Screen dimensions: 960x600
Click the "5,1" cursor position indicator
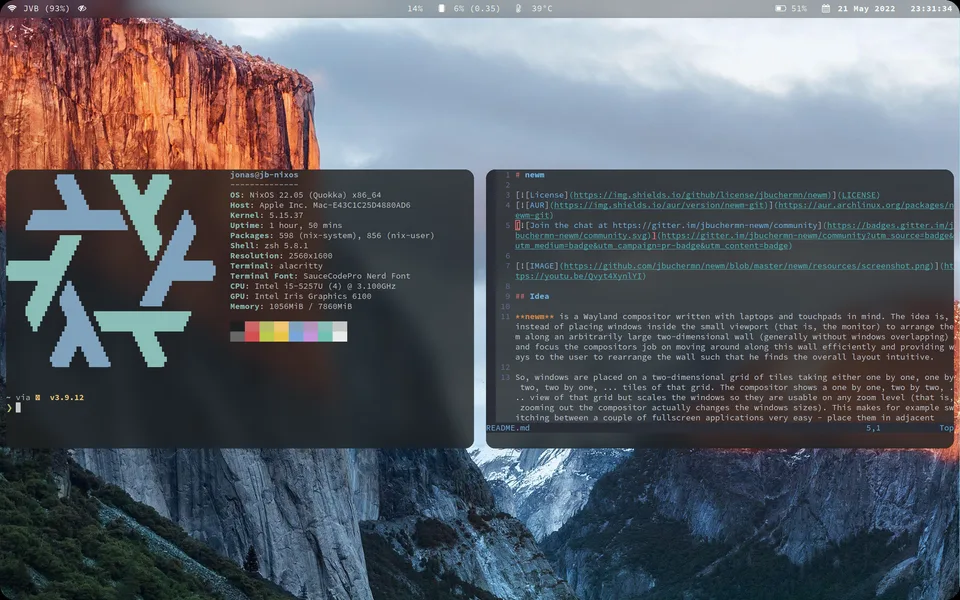click(873, 428)
